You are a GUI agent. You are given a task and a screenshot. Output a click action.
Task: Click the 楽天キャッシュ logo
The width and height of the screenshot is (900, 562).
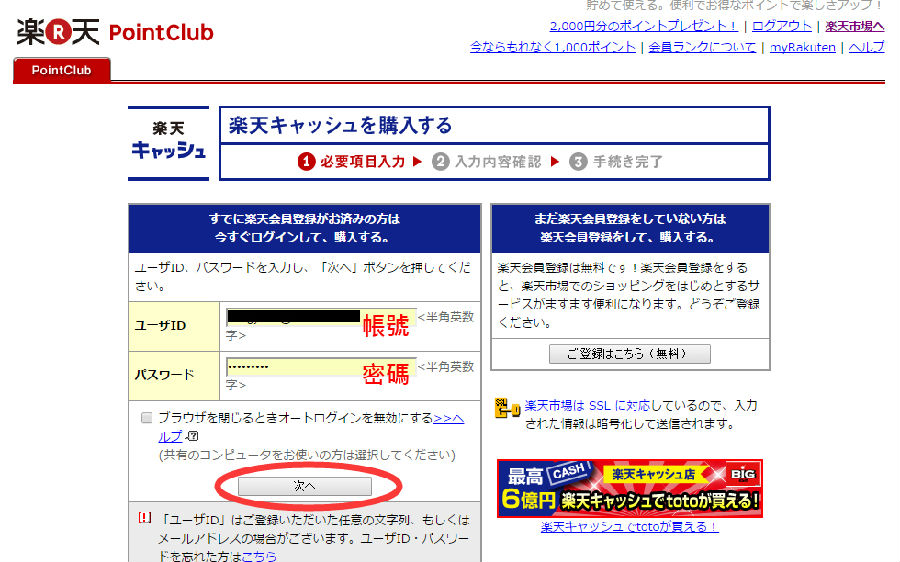pyautogui.click(x=168, y=143)
